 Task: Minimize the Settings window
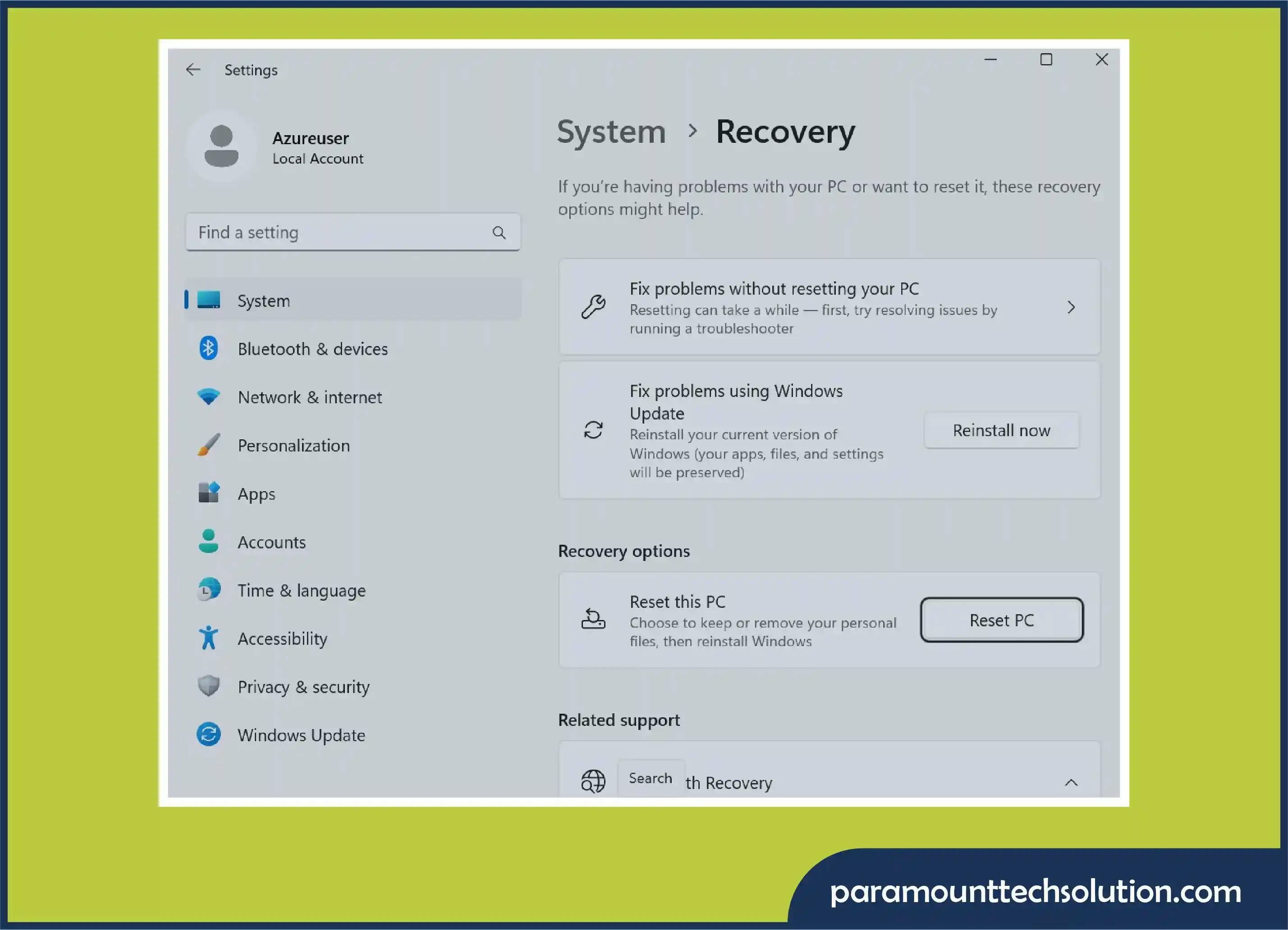tap(990, 59)
